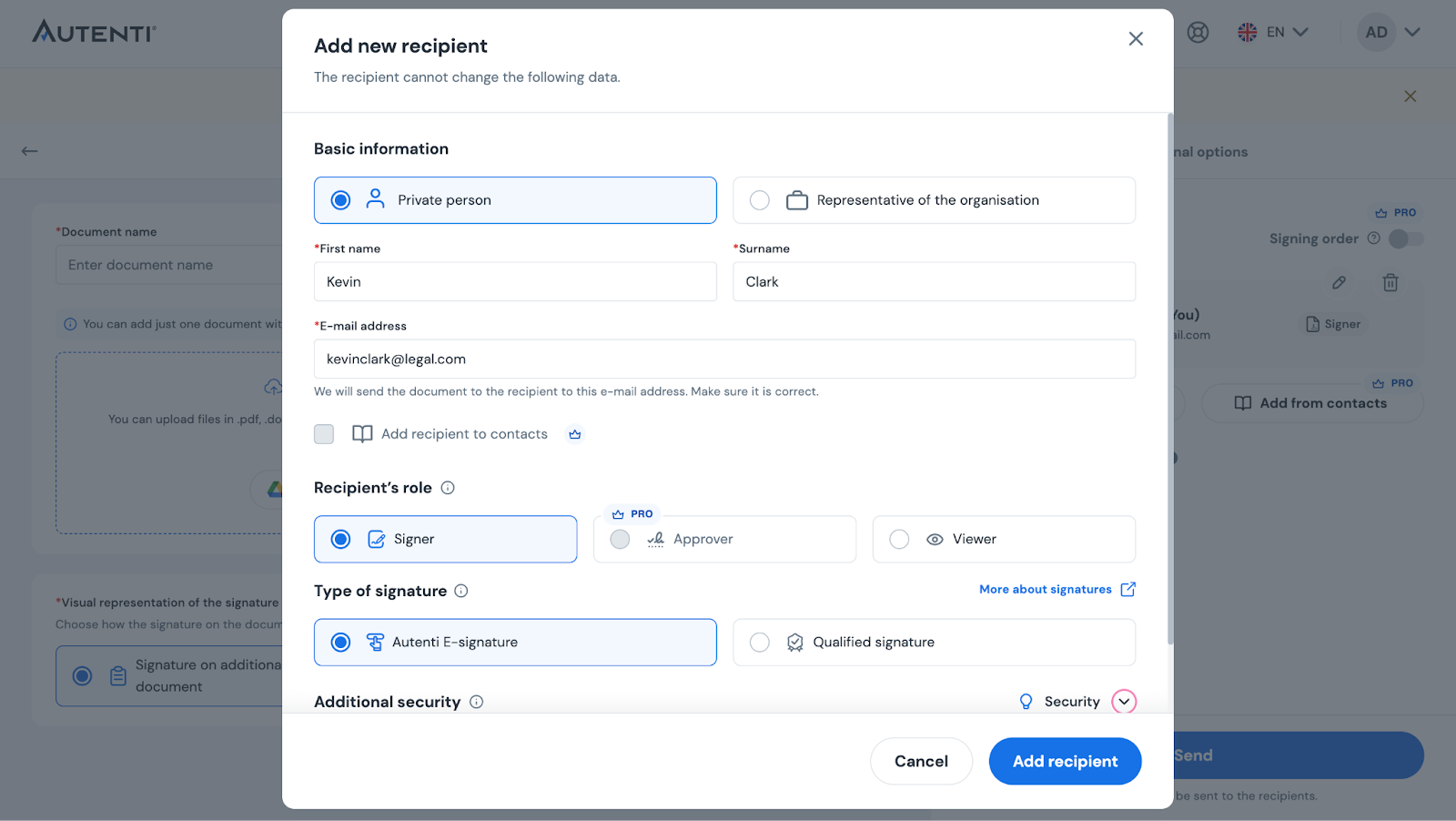Toggle the Signing order switch

click(x=1405, y=238)
